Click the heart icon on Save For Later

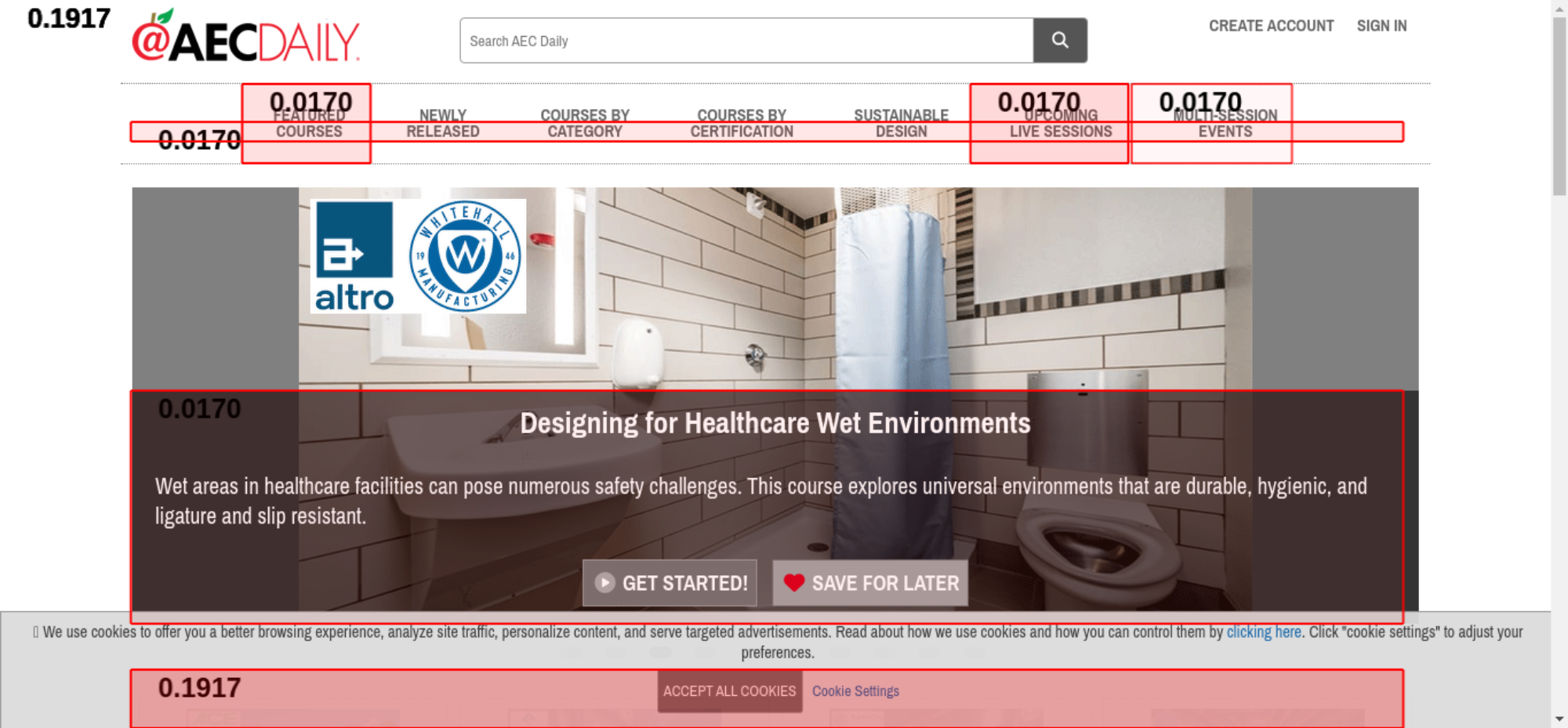(x=794, y=582)
